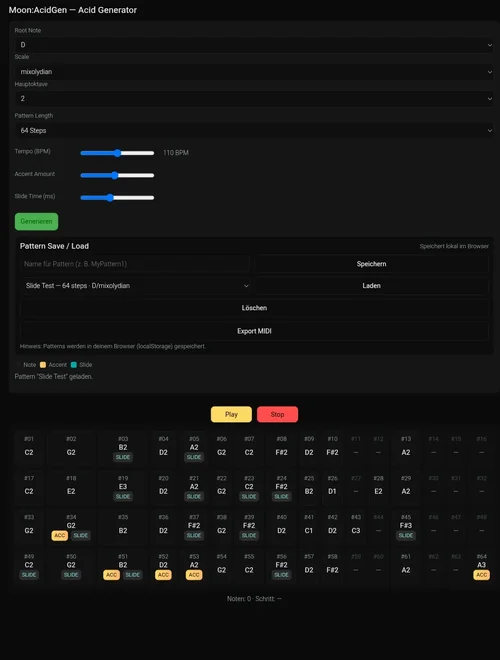Adjust the Accent Amount slider

coord(117,176)
